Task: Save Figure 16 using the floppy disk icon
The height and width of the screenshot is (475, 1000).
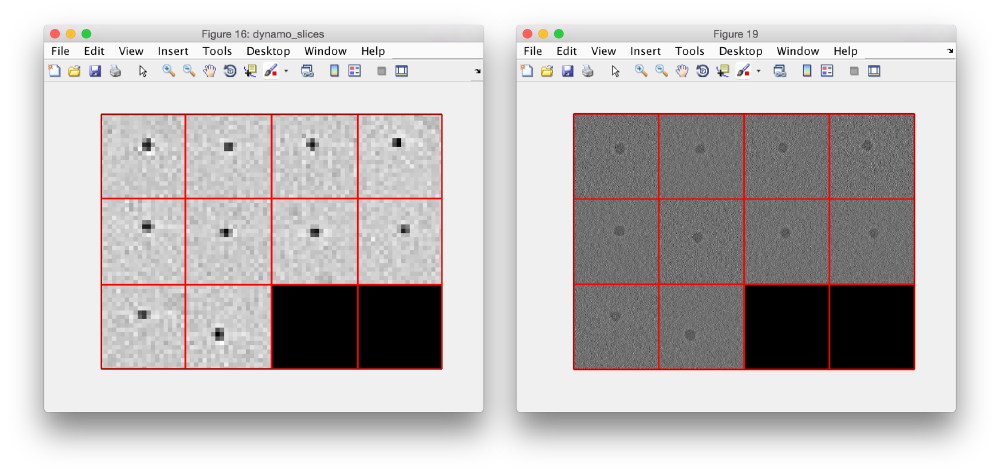Action: tap(95, 71)
